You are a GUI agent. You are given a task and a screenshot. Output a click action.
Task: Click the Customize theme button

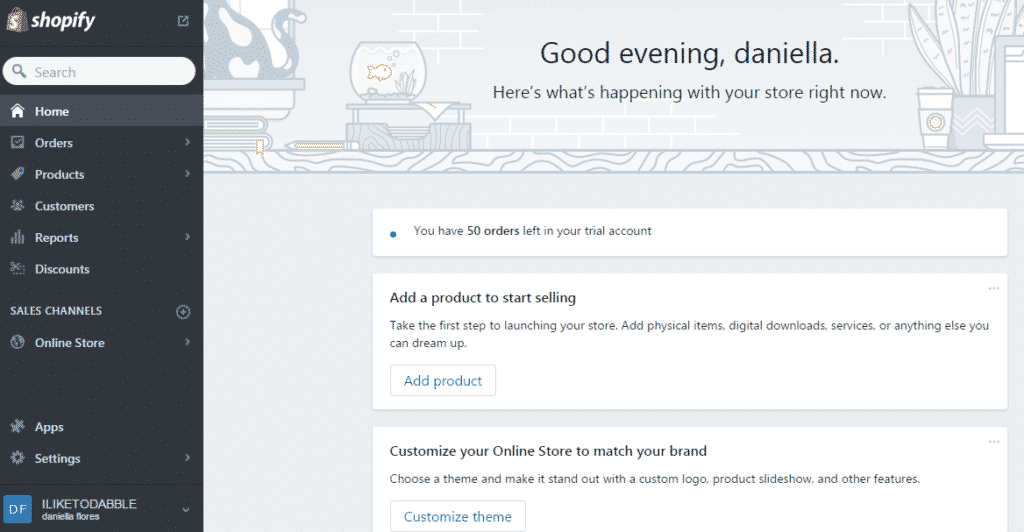pos(458,516)
